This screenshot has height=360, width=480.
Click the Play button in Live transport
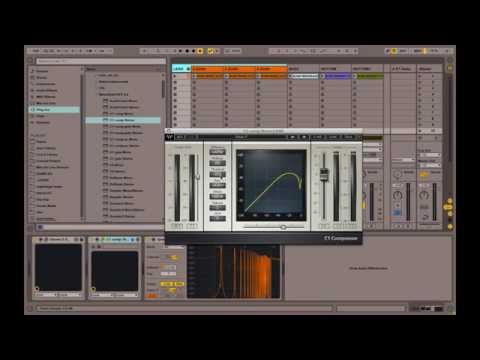pyautogui.click(x=180, y=51)
